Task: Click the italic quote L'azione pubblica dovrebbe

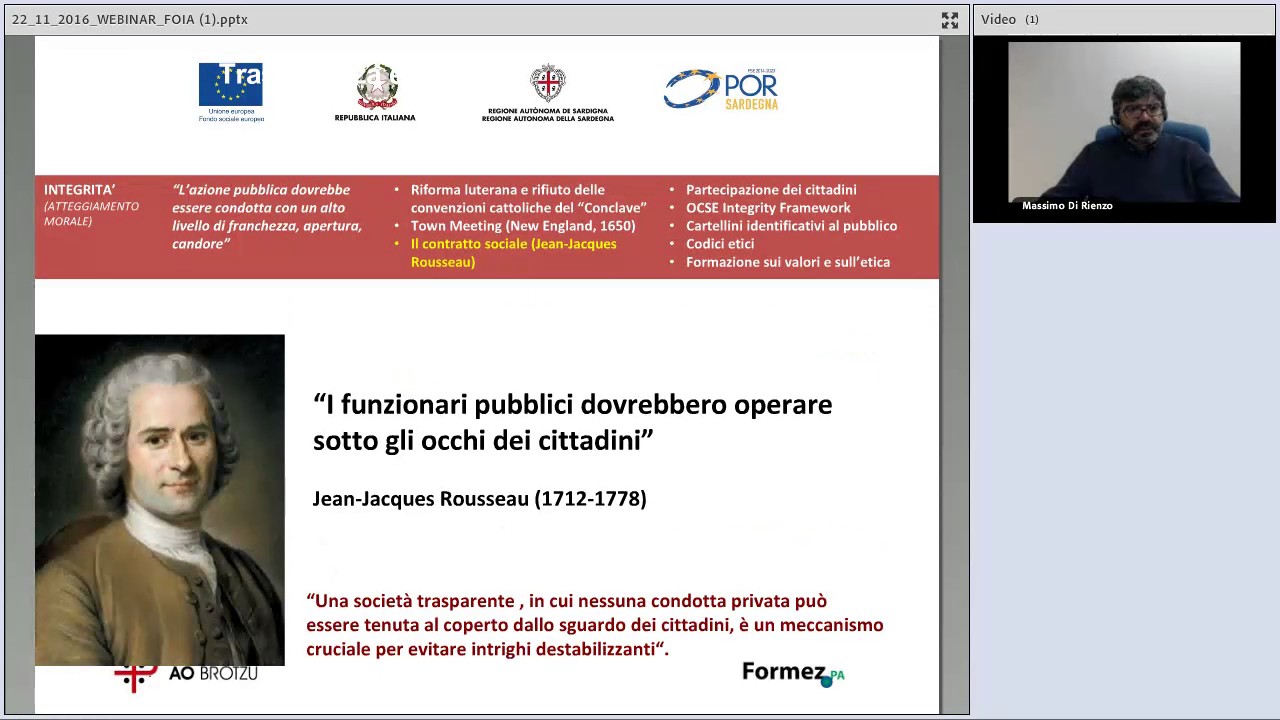Action: [x=267, y=217]
